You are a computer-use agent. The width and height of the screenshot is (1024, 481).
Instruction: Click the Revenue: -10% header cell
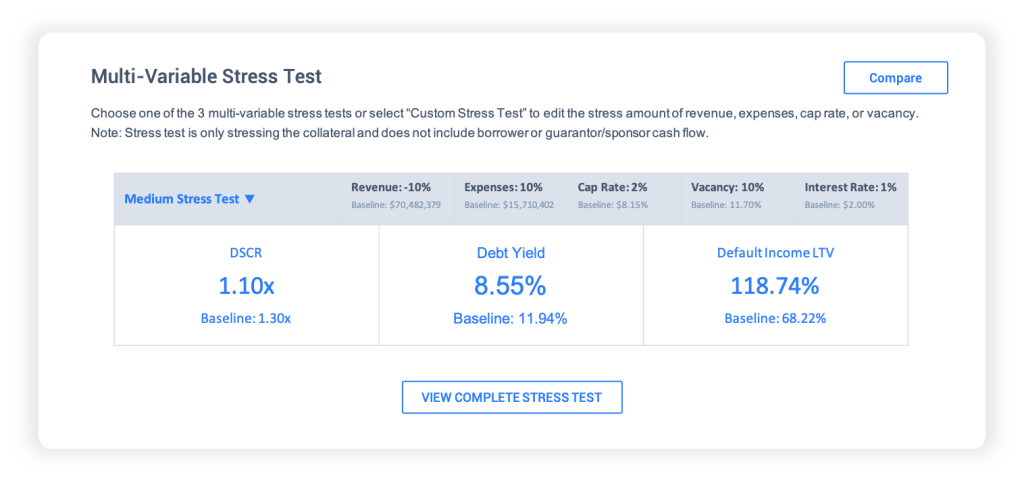pos(397,194)
